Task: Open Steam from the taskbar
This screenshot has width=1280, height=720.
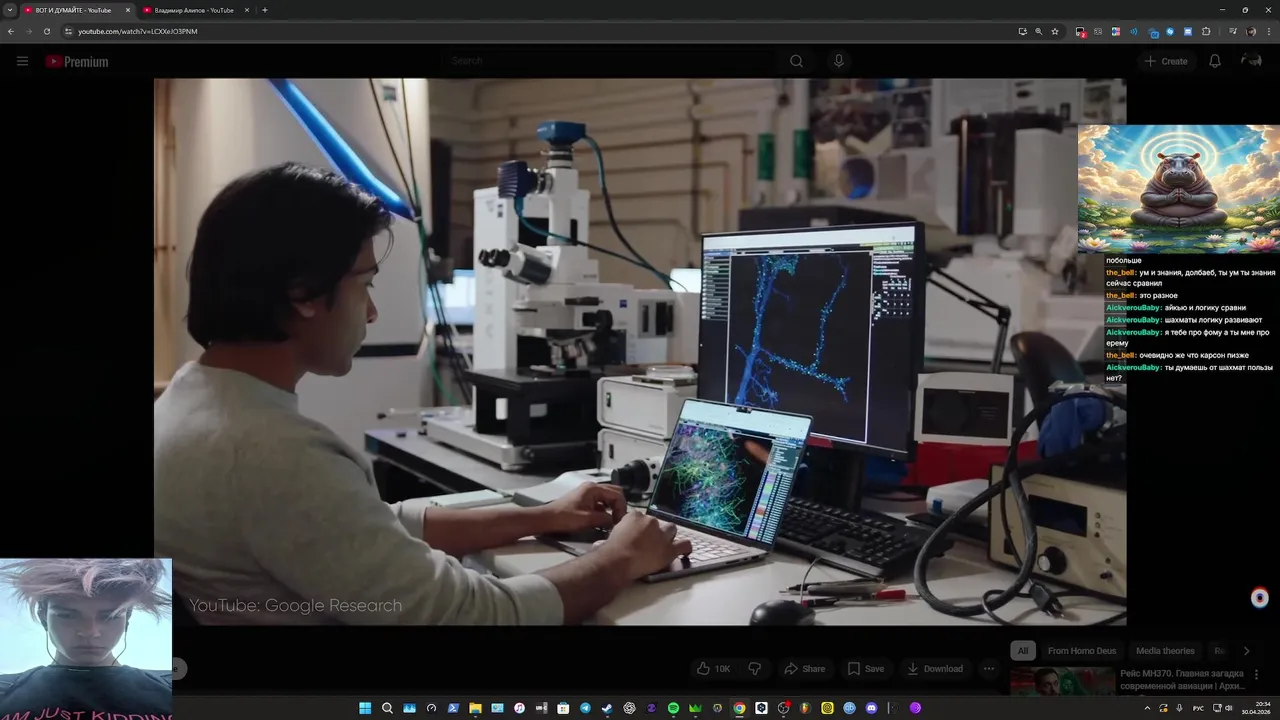Action: point(607,708)
